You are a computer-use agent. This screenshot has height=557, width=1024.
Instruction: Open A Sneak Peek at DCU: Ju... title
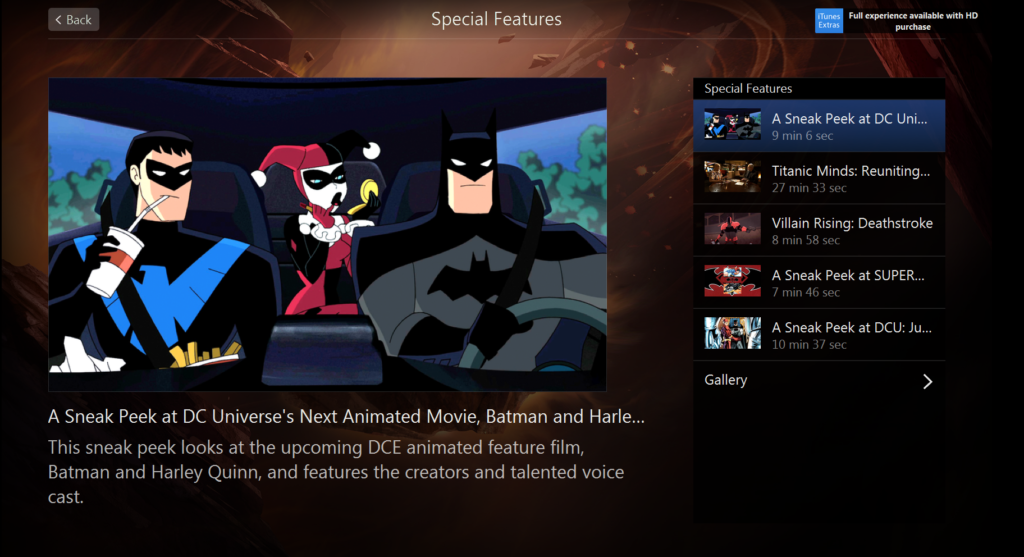coord(851,328)
